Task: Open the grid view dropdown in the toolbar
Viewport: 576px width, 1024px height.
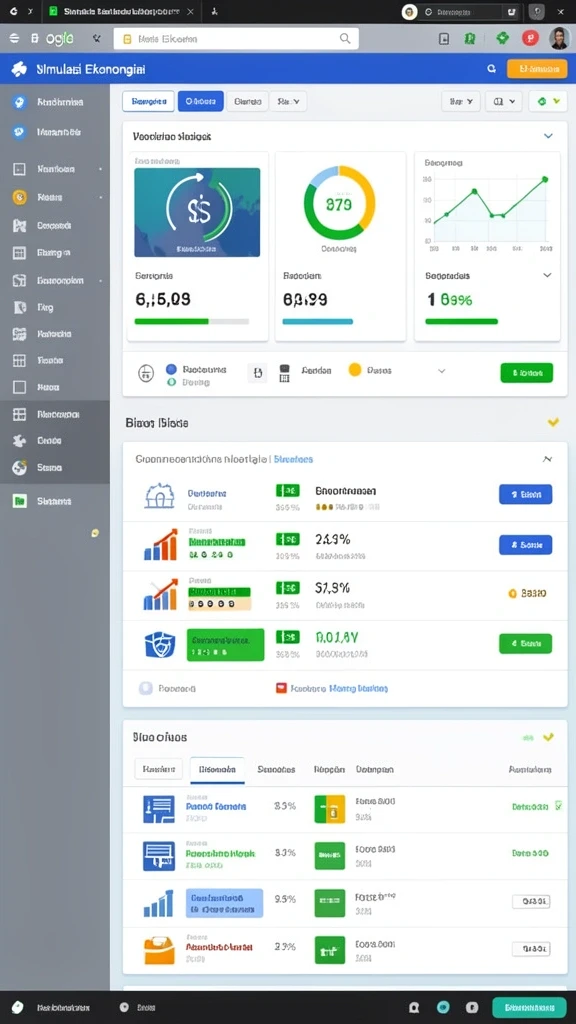Action: coord(504,101)
